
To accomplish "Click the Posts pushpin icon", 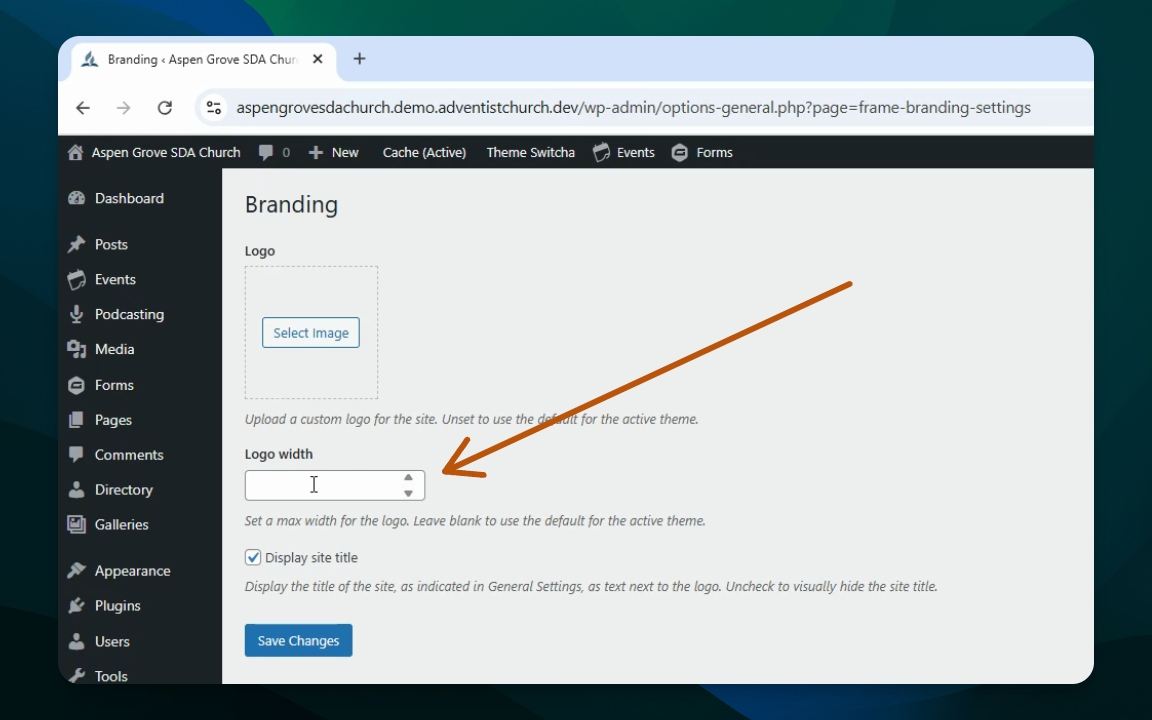I will pos(76,244).
